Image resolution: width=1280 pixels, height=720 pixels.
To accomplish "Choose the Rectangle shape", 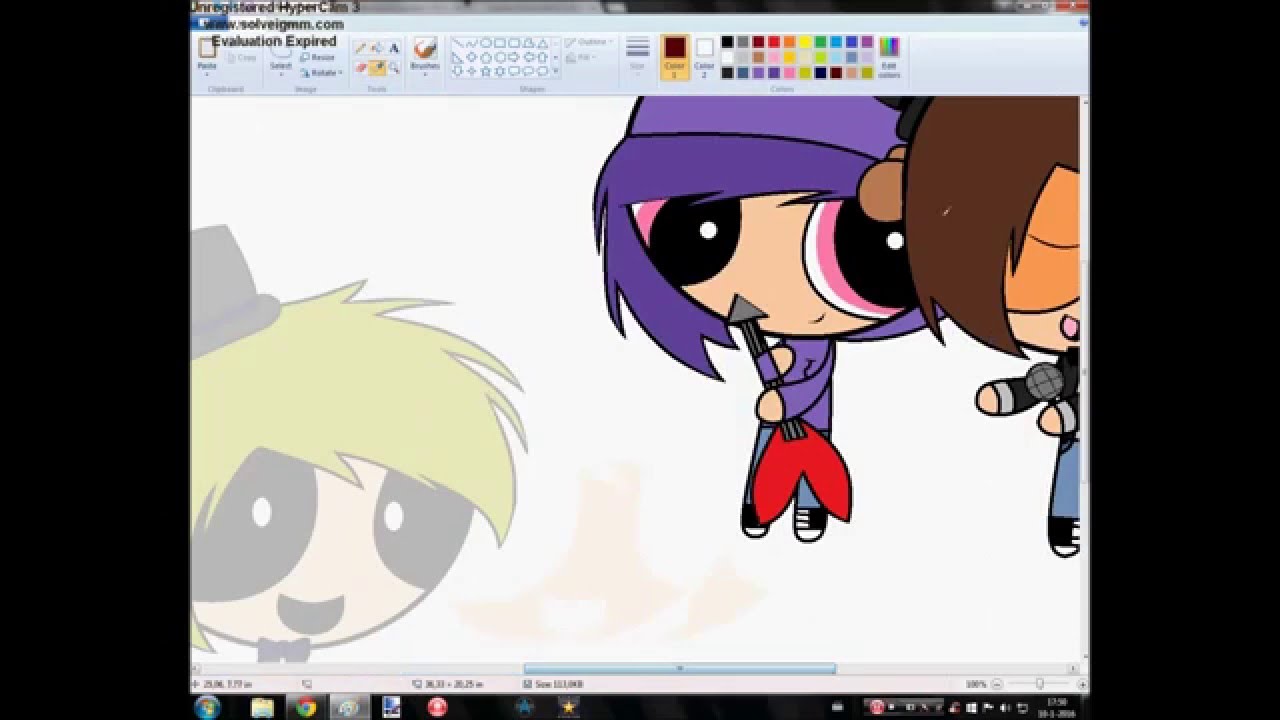I will point(500,43).
